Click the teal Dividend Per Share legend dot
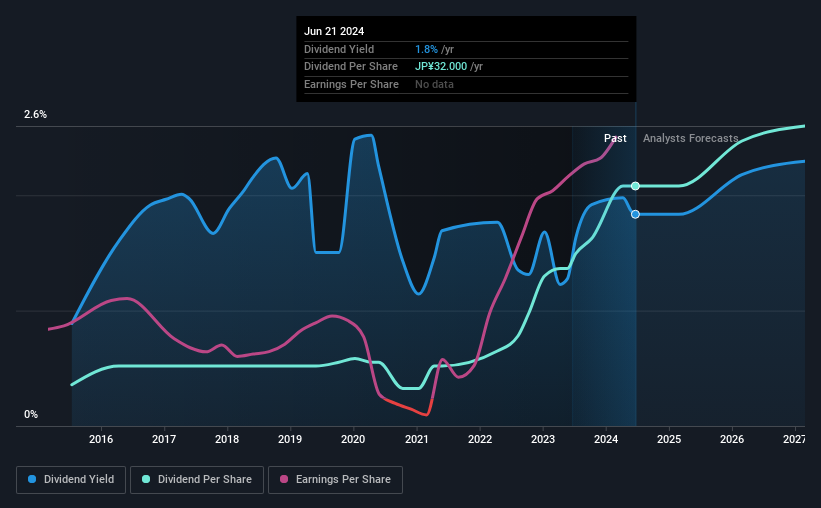This screenshot has width=821, height=508. 146,479
